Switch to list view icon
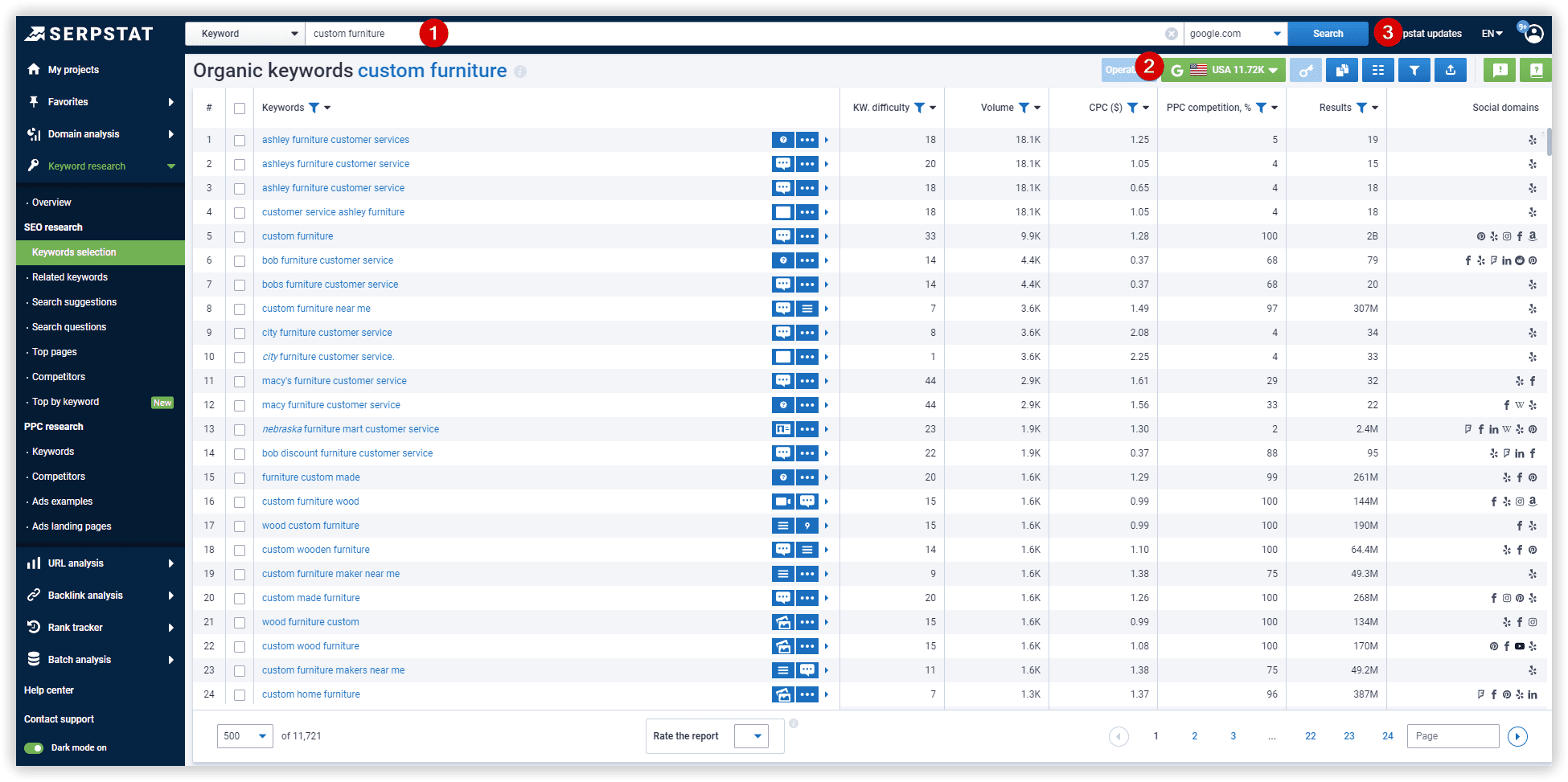This screenshot has height=782, width=1568. [1378, 70]
